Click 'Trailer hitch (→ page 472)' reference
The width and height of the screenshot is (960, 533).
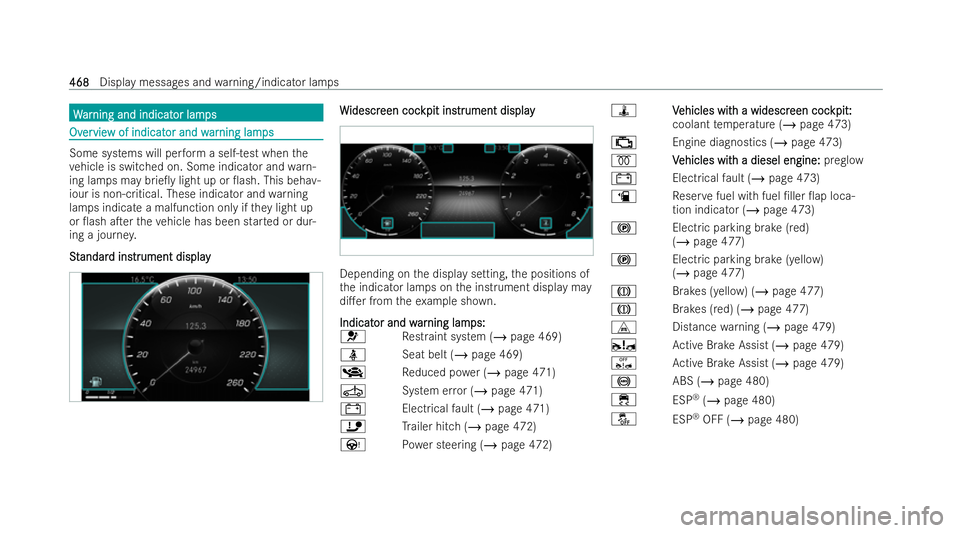tap(469, 426)
